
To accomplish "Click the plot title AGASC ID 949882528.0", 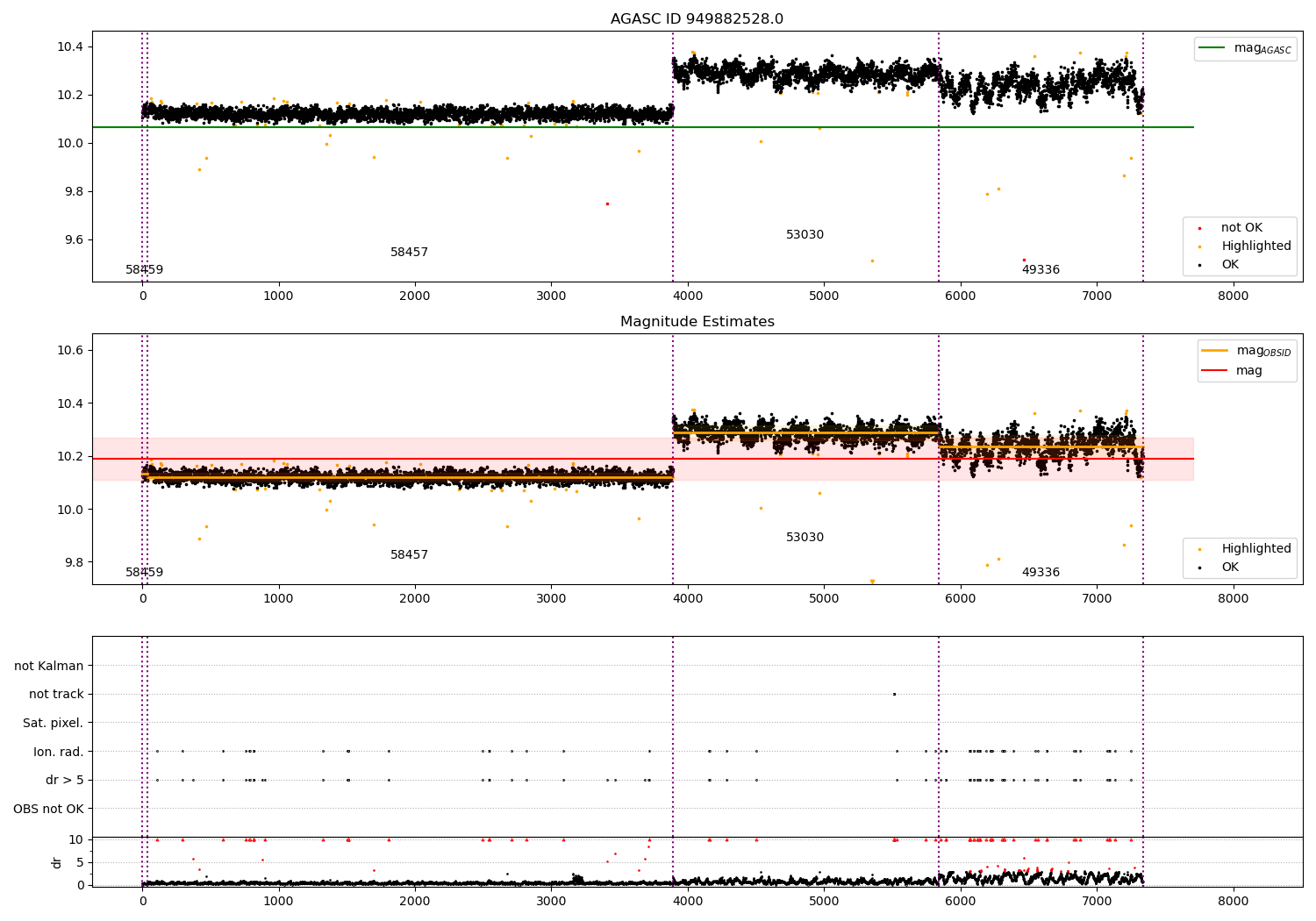I will [697, 19].
